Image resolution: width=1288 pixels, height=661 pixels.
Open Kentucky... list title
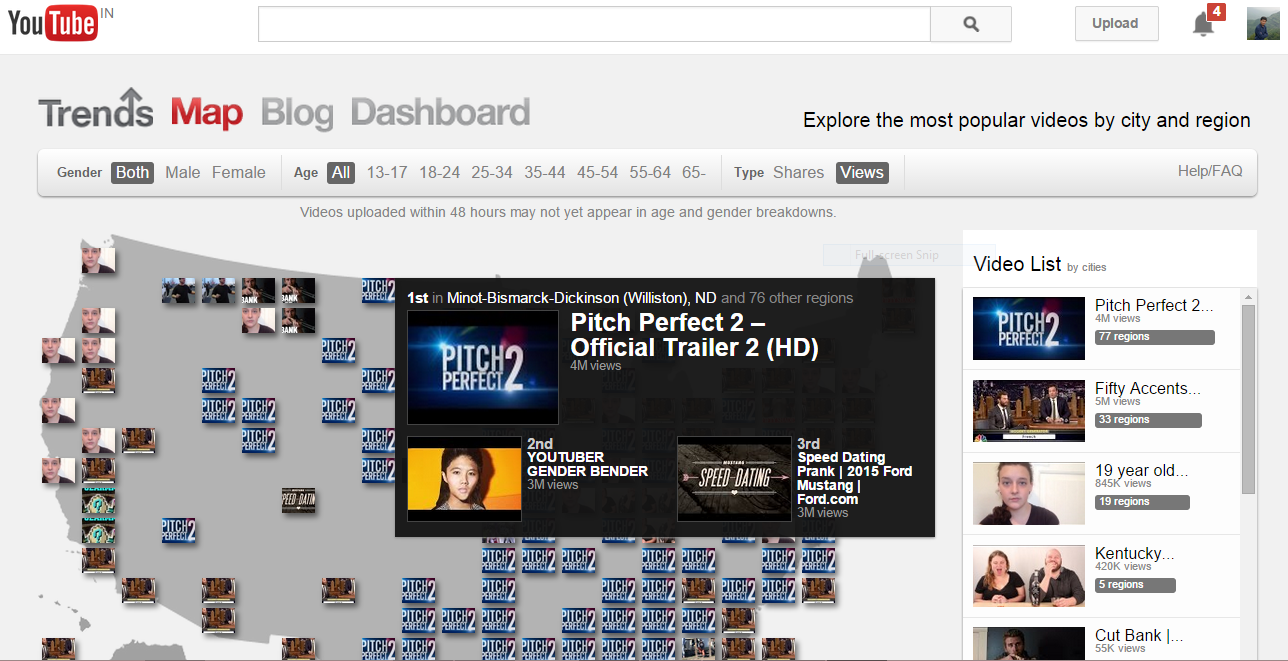point(1135,553)
